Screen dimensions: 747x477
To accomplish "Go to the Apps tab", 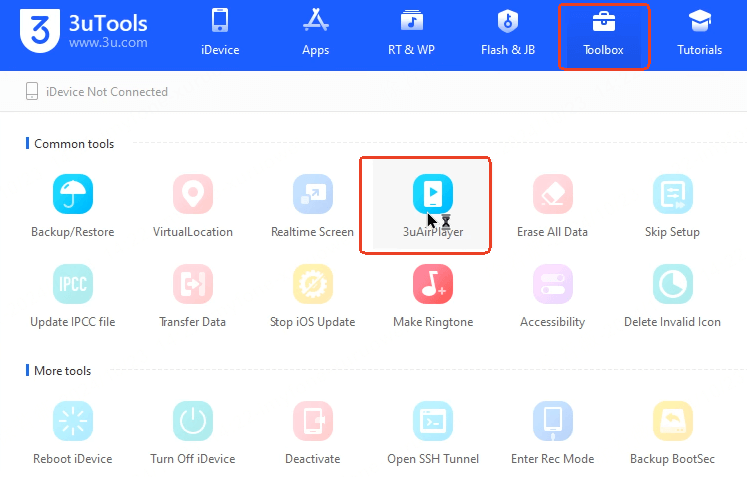I will tap(316, 32).
